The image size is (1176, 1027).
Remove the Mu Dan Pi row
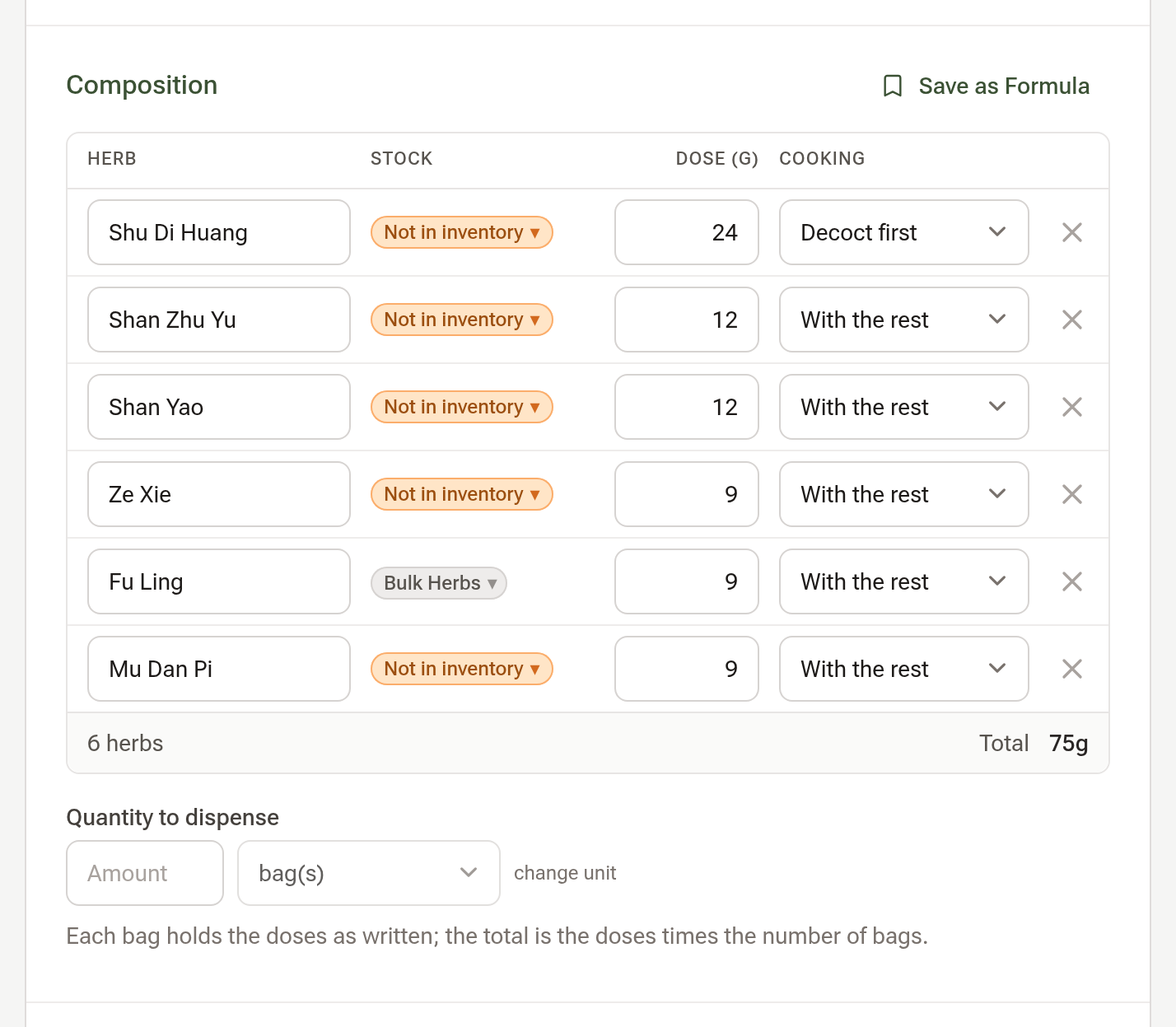[1072, 669]
